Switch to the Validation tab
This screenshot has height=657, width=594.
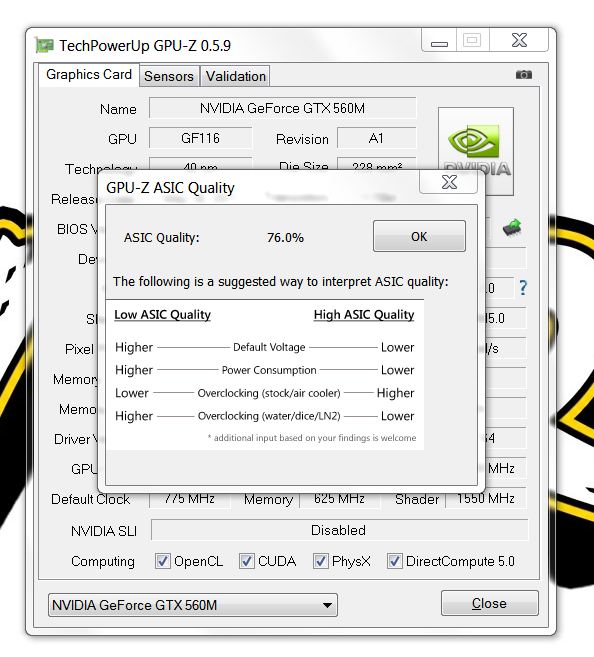tap(235, 76)
